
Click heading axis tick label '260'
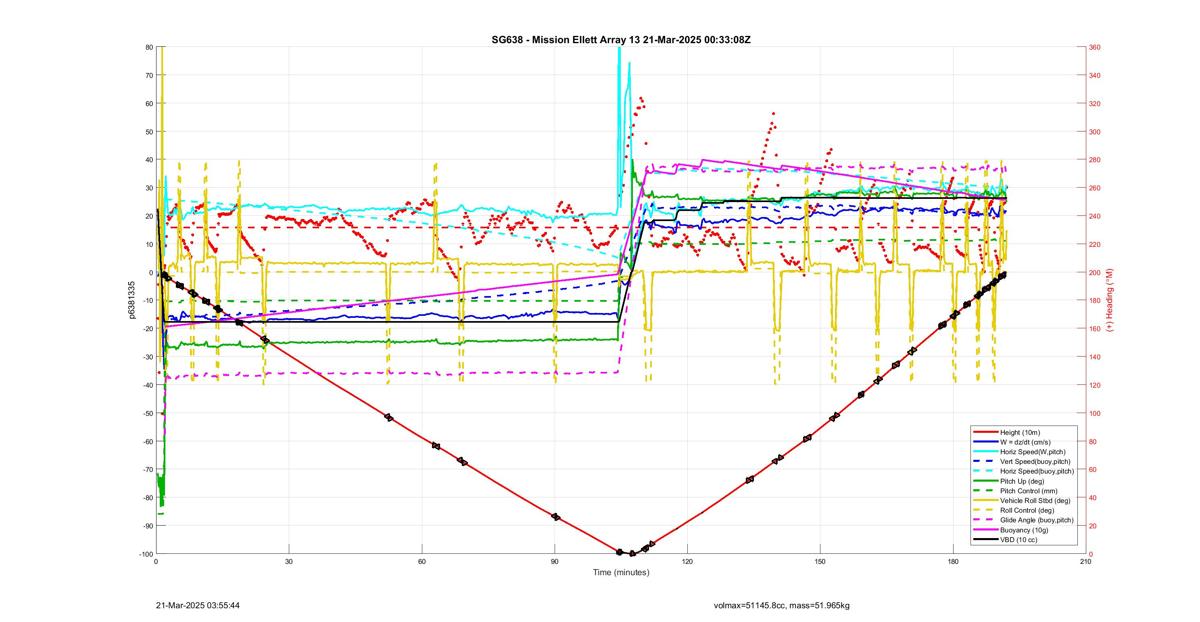(1094, 188)
